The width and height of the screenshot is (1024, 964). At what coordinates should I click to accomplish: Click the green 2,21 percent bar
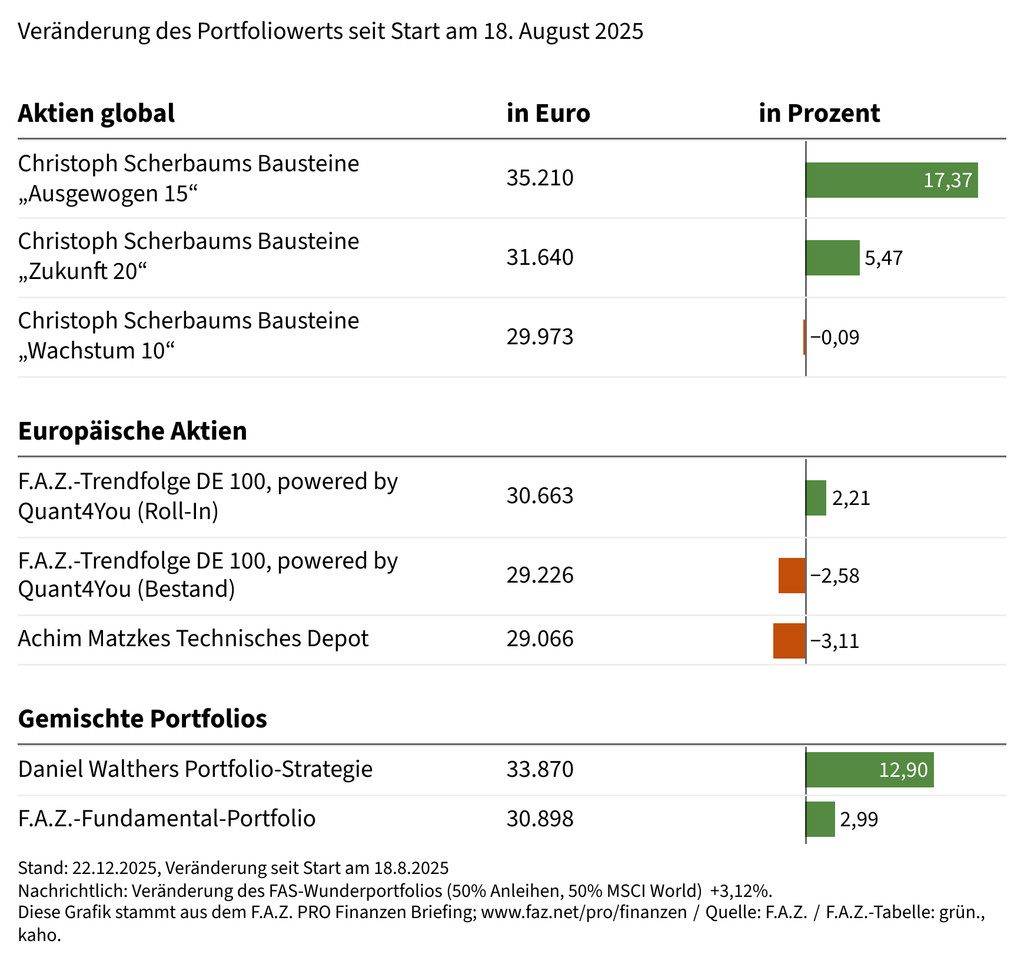(816, 497)
